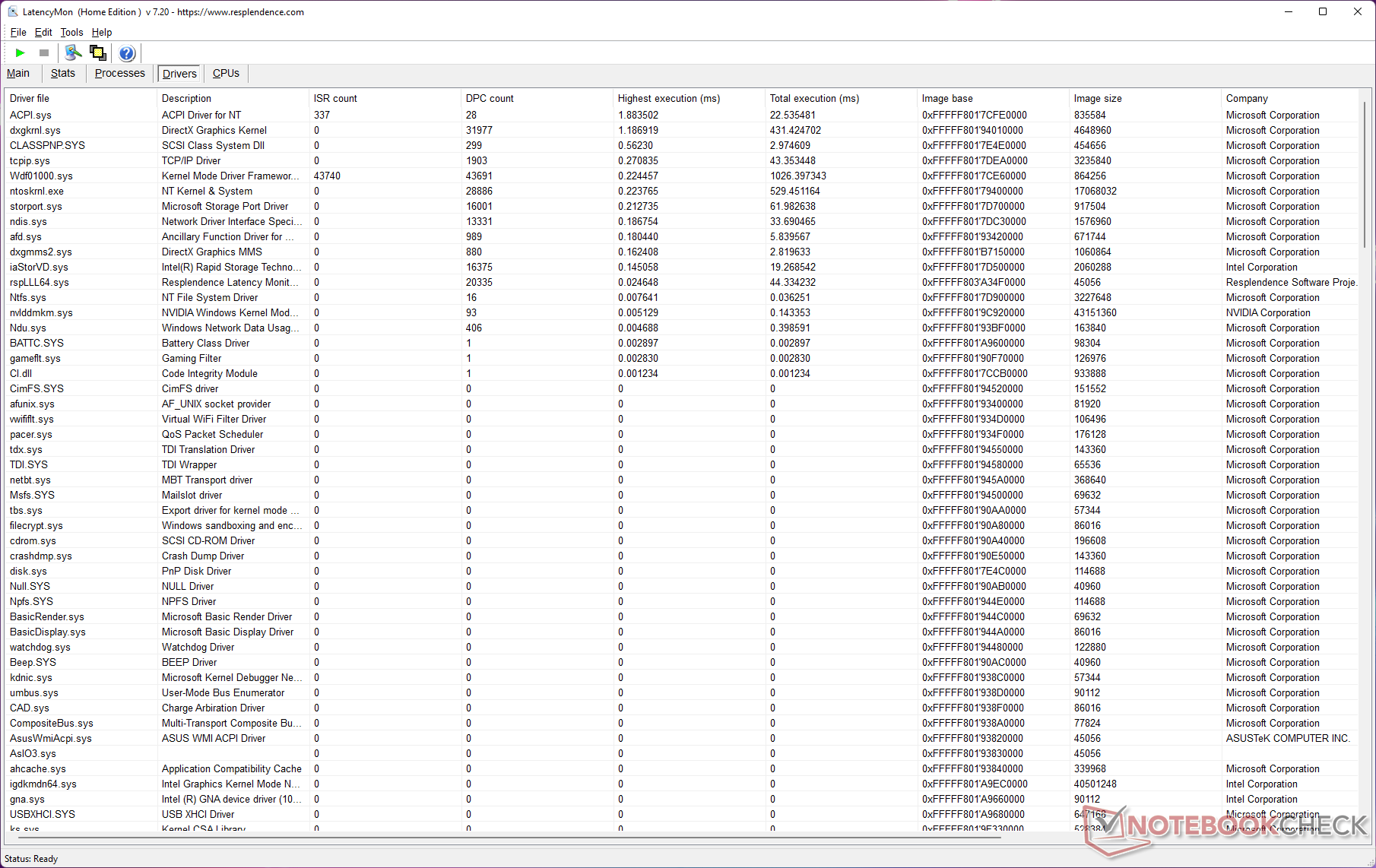Click the grey stop monitoring icon

44,52
